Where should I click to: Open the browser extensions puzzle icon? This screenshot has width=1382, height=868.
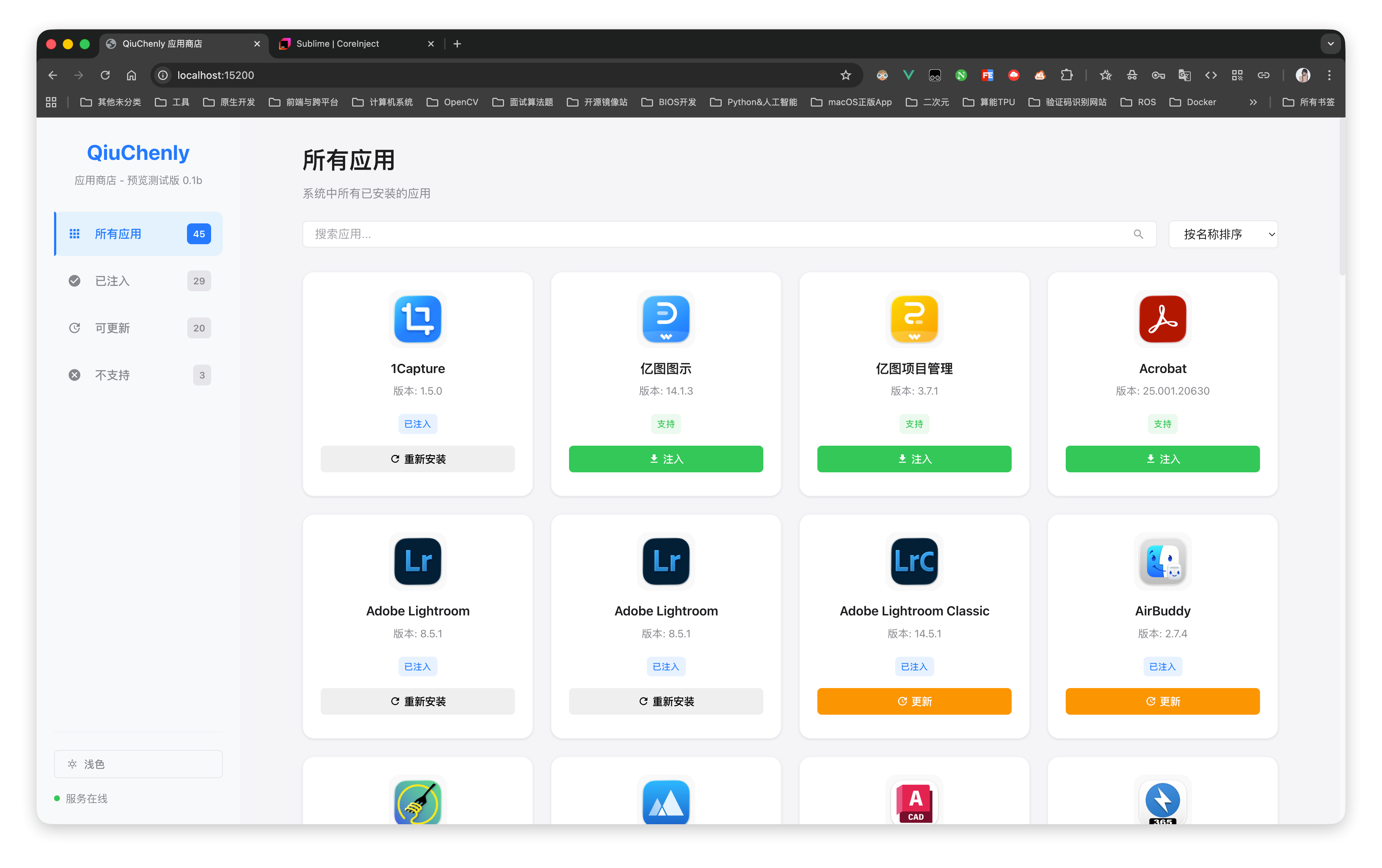pyautogui.click(x=1066, y=75)
